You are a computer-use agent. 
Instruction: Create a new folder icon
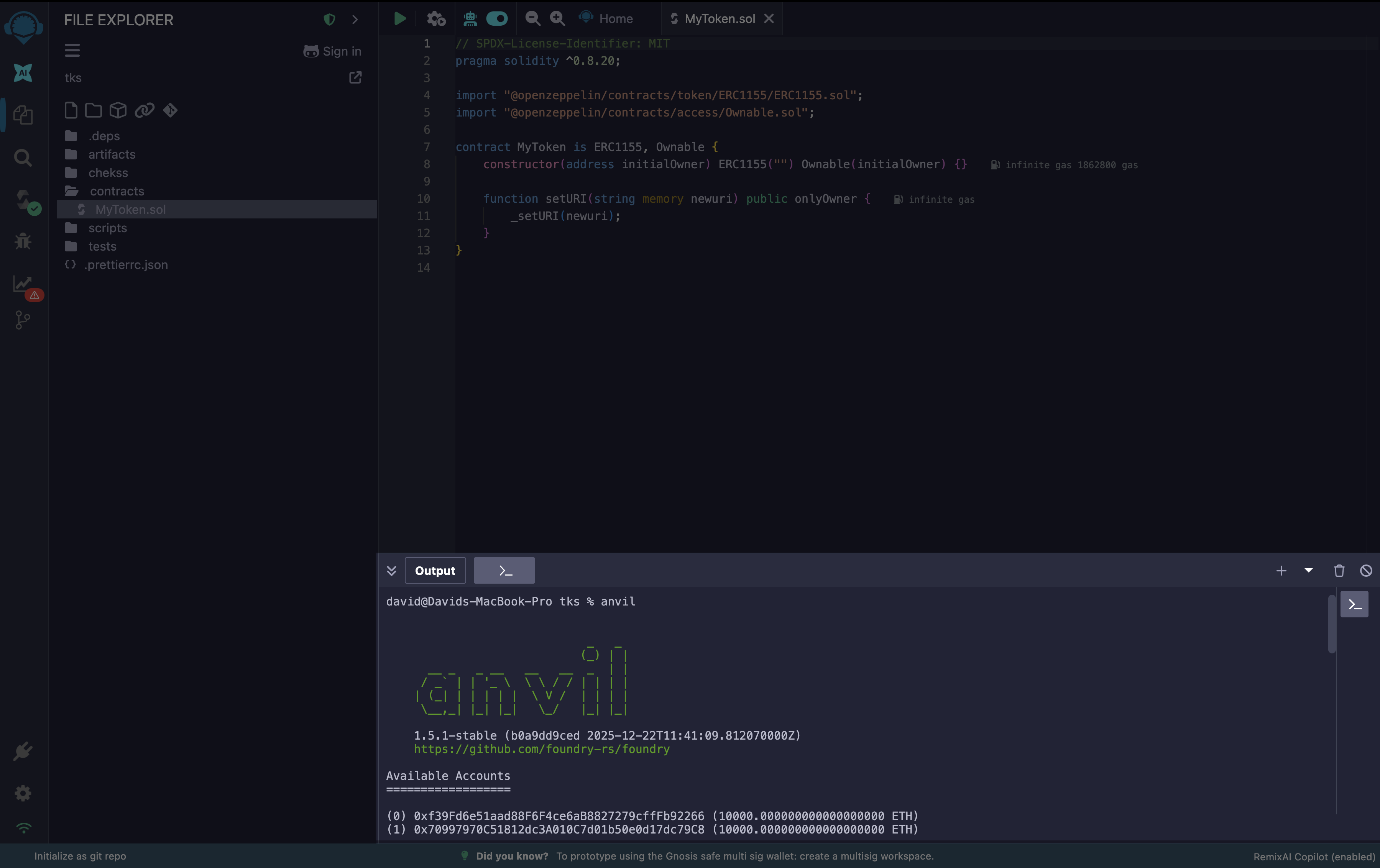(x=94, y=110)
